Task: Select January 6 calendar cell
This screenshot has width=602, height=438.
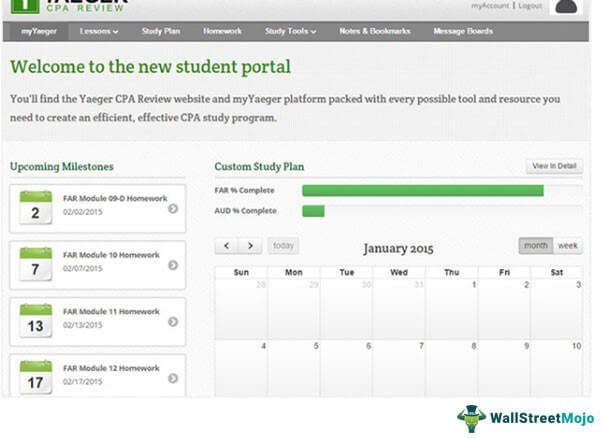Action: pos(346,369)
